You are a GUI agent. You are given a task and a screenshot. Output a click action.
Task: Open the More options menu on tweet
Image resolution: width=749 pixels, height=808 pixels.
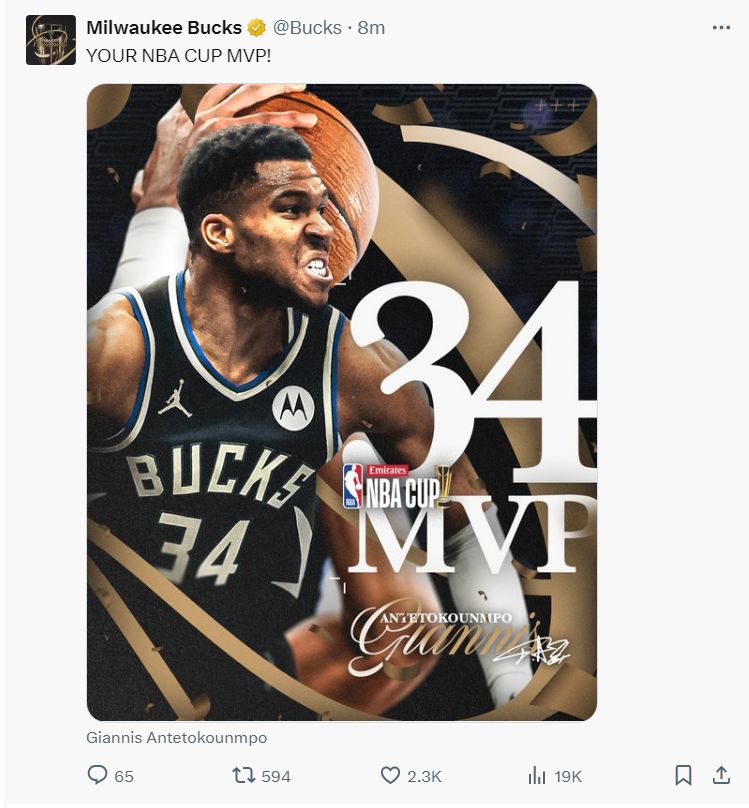[x=721, y=27]
